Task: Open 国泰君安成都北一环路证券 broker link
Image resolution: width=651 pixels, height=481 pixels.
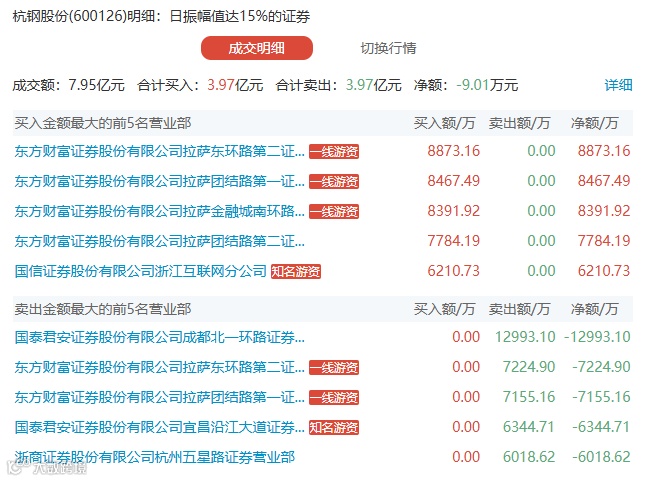Action: point(159,337)
